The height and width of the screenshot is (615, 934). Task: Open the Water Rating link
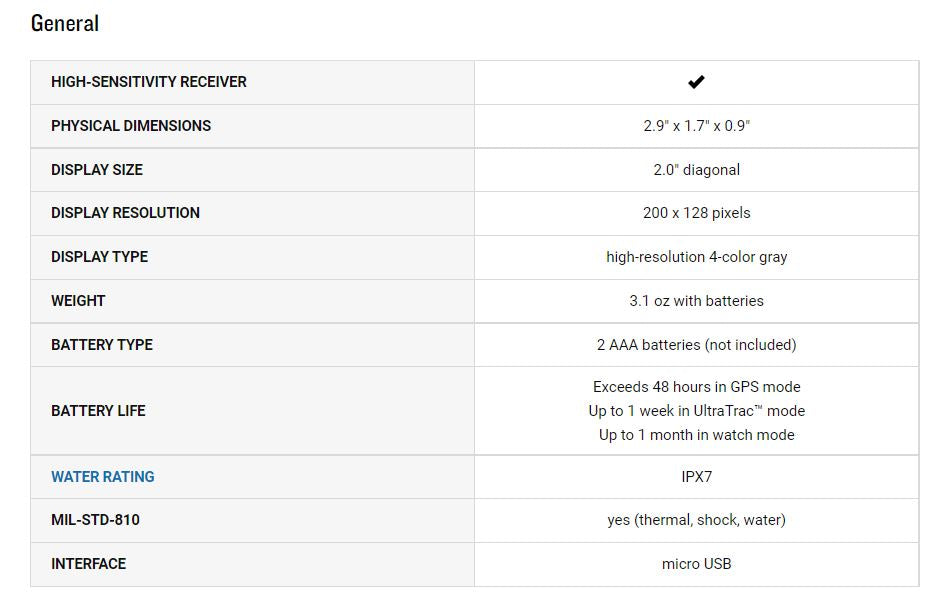103,477
